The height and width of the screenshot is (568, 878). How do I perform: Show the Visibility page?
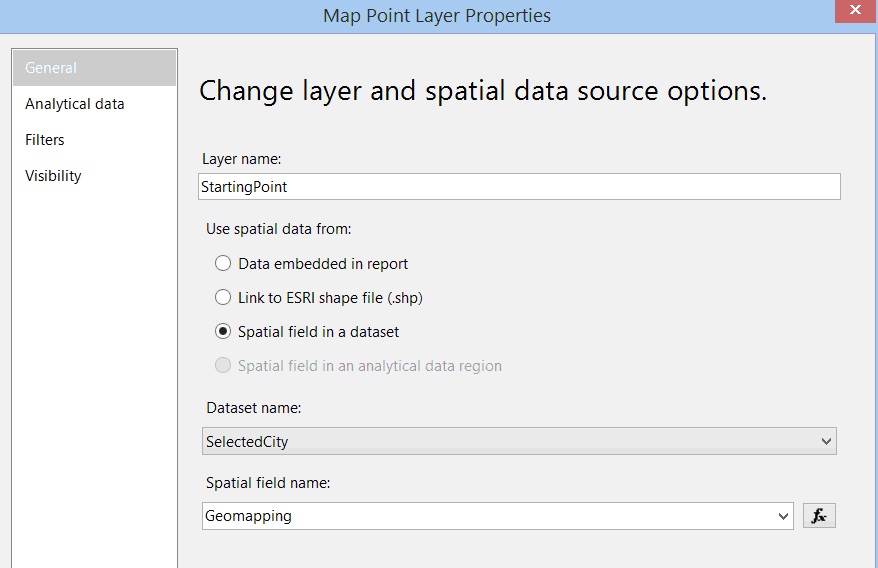click(54, 176)
